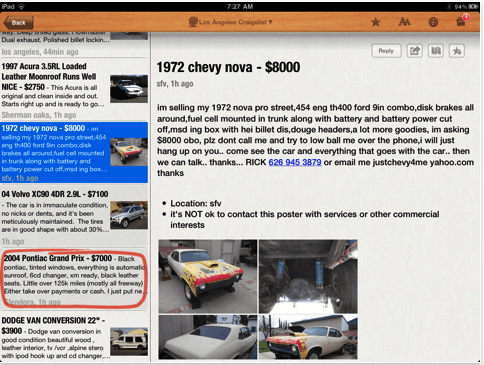Select the listing title 1972 chevy nova - $8000

coord(228,67)
